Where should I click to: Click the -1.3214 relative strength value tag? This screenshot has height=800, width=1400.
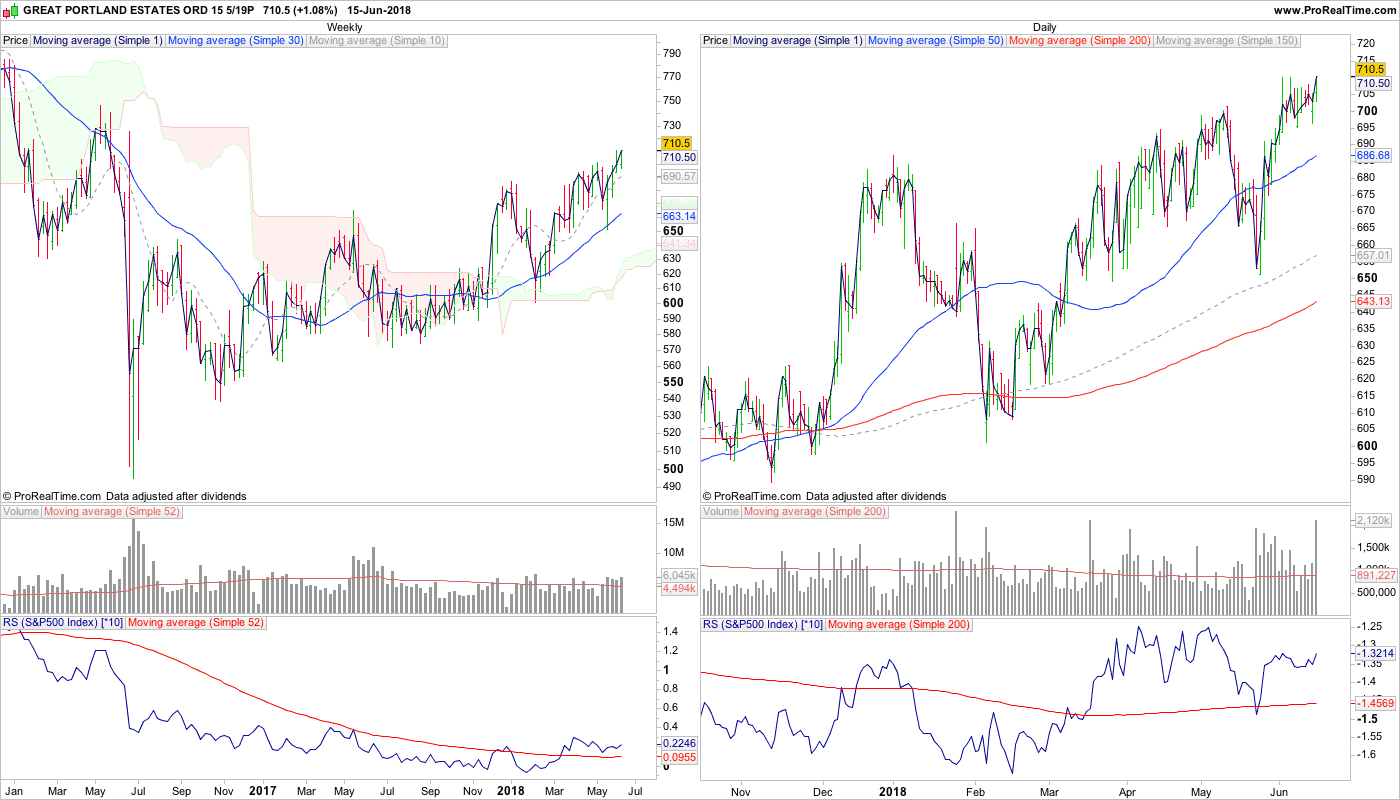[1374, 653]
